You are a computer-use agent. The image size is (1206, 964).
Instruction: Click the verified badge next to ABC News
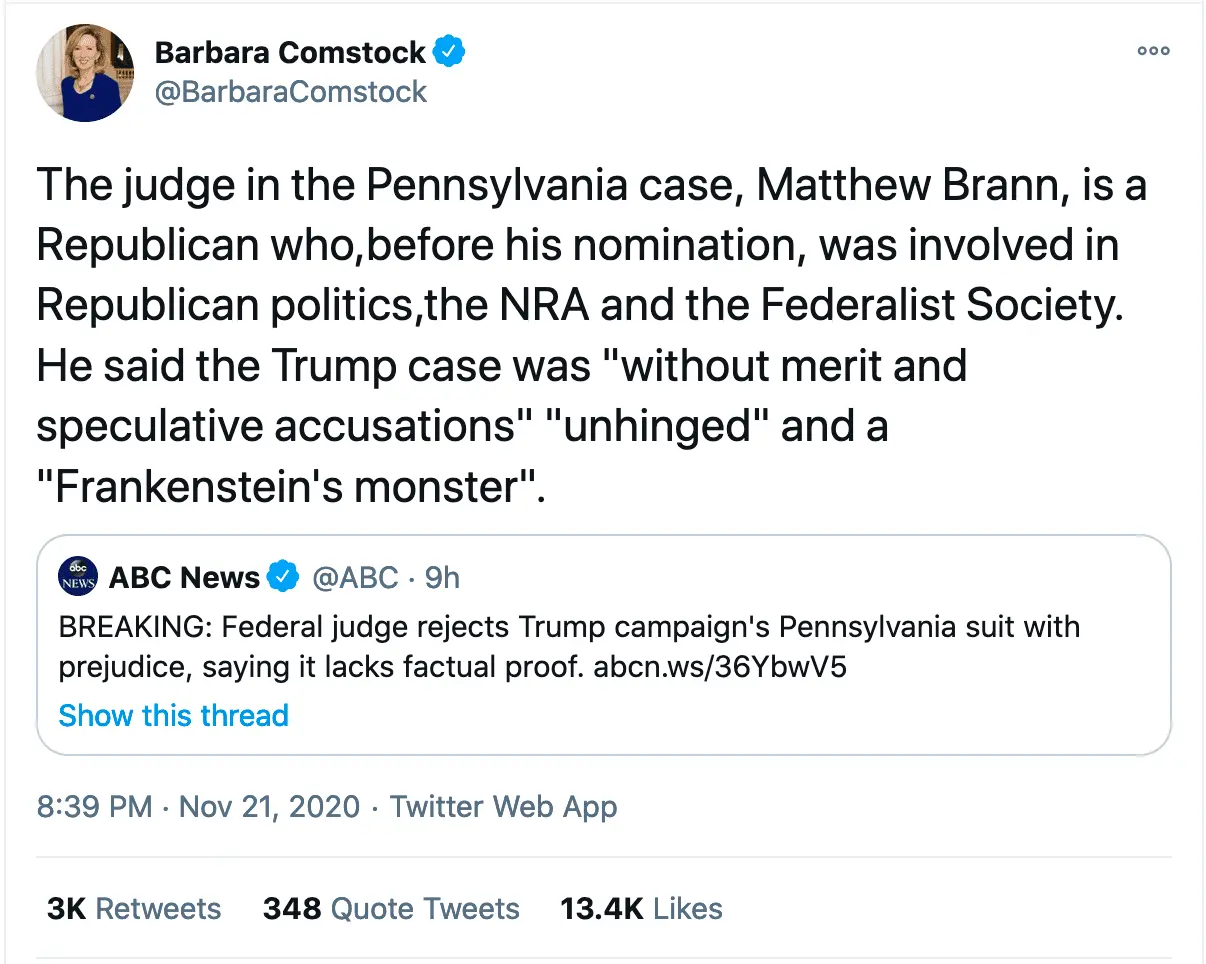point(284,577)
